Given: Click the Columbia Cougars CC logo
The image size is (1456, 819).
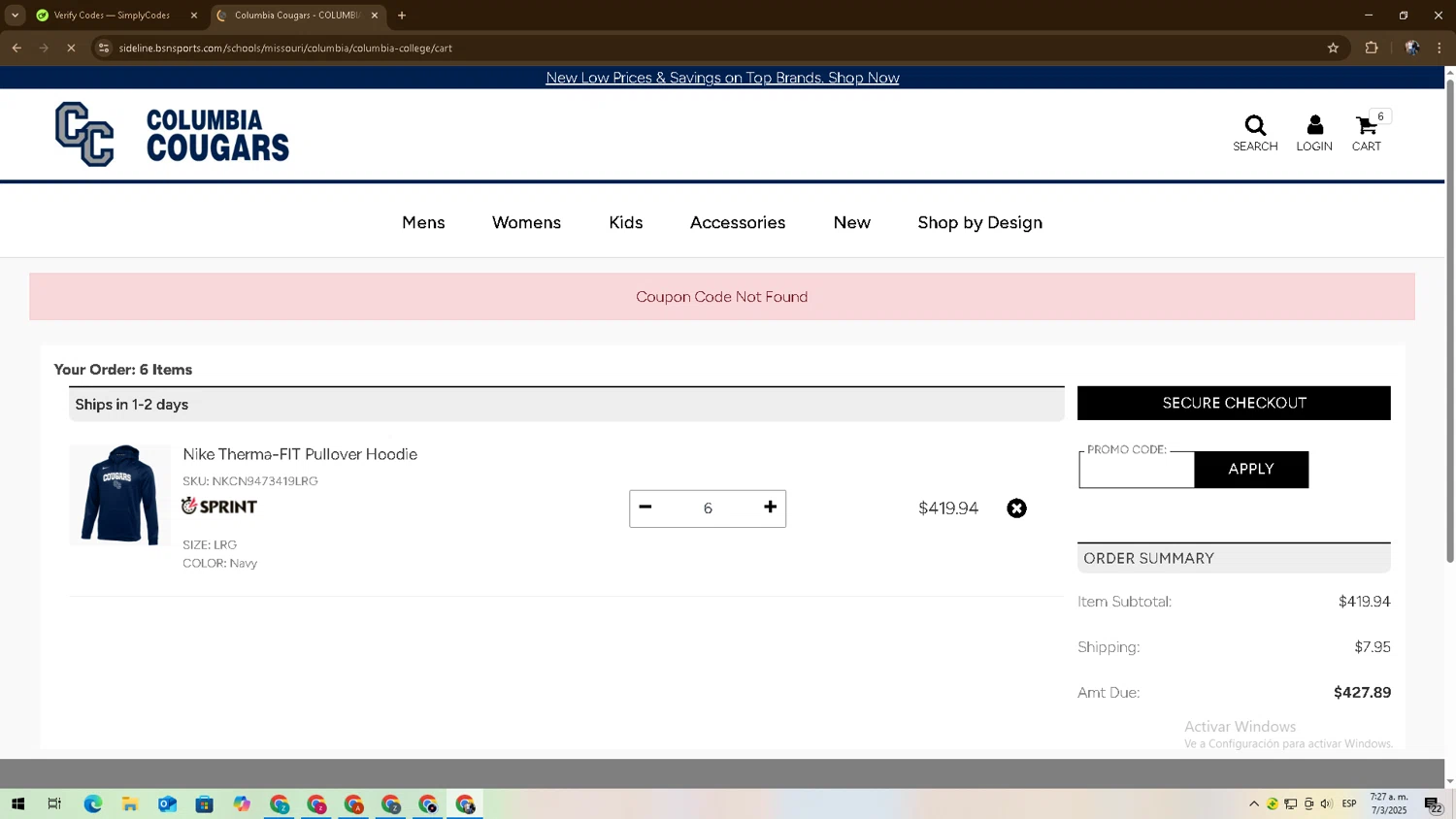Looking at the screenshot, I should (84, 134).
